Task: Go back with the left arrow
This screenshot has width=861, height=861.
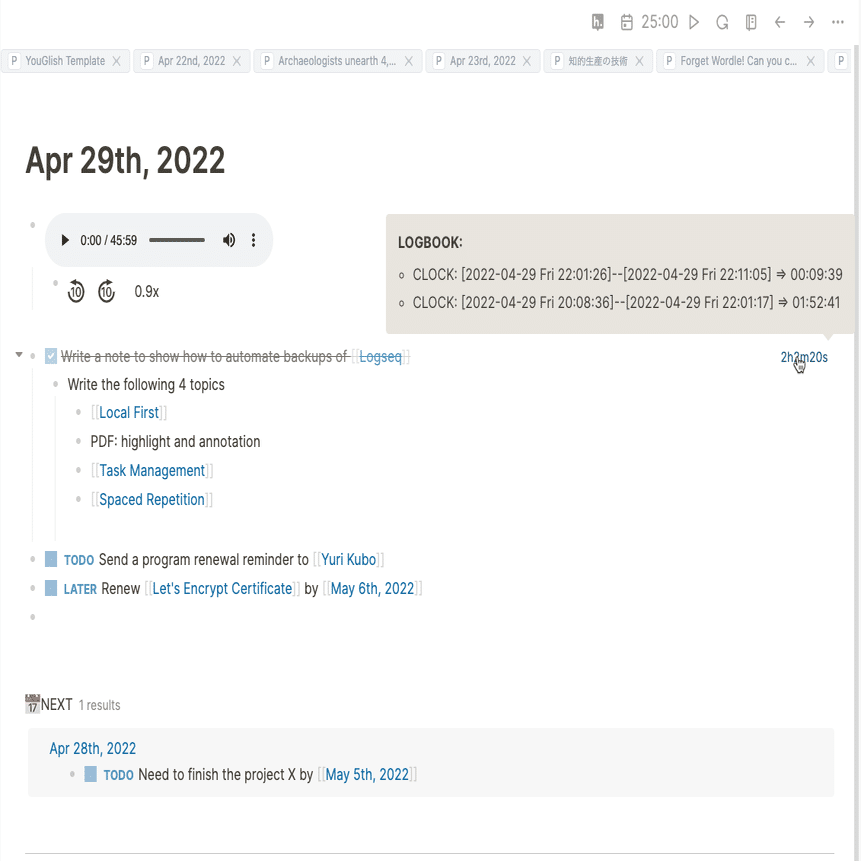Action: point(780,22)
